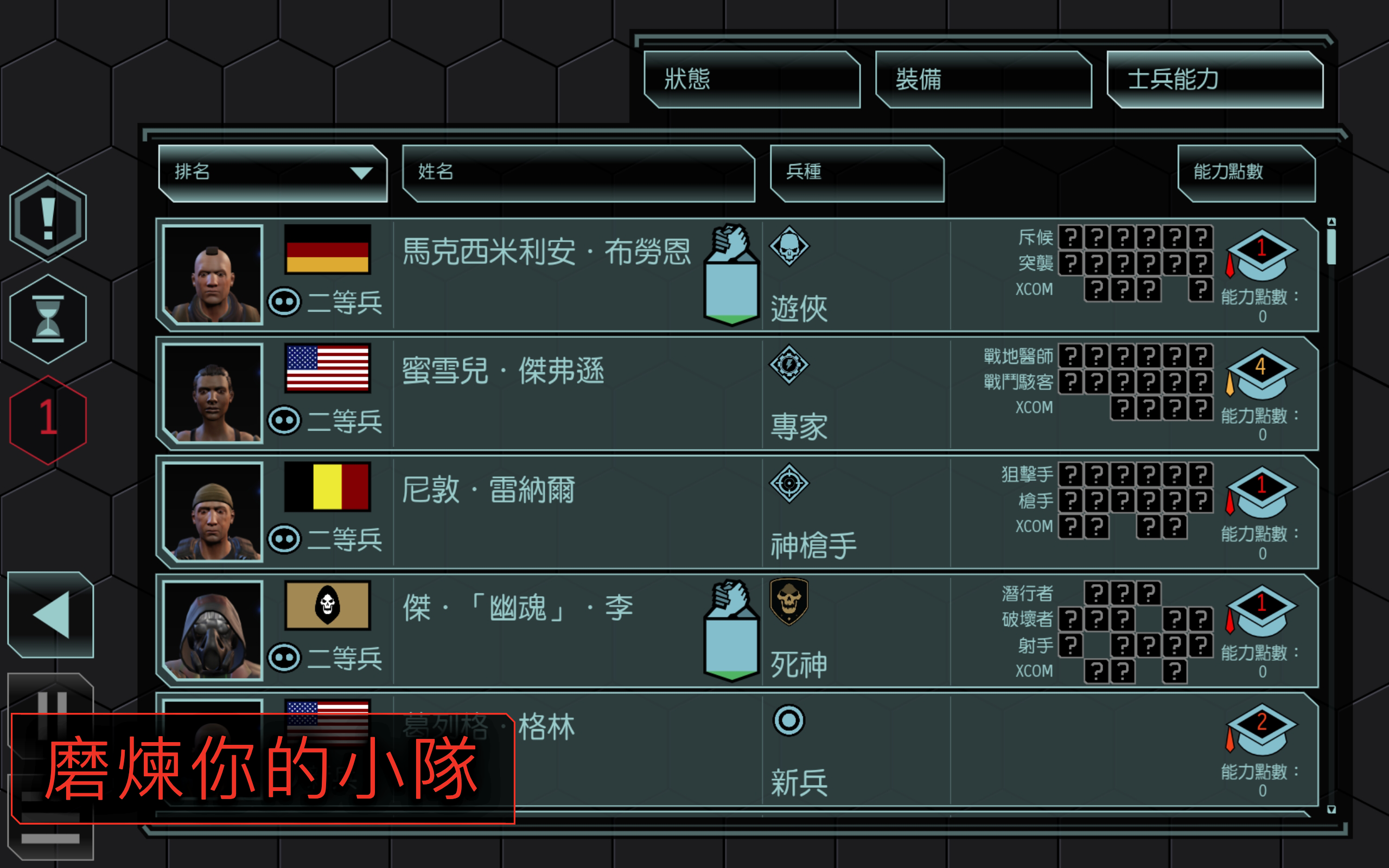Image resolution: width=1389 pixels, height=868 pixels.
Task: Click the exclamation alert hexagon icon
Action: 48,218
